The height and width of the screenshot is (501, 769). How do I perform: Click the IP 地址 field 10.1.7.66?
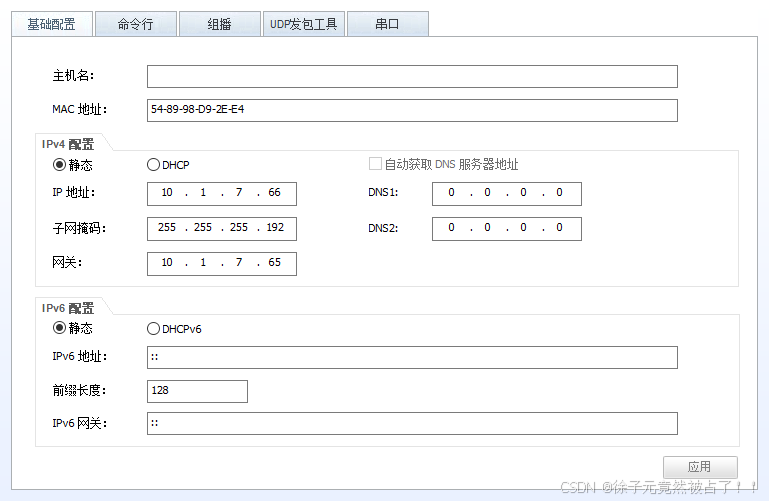click(x=222, y=194)
